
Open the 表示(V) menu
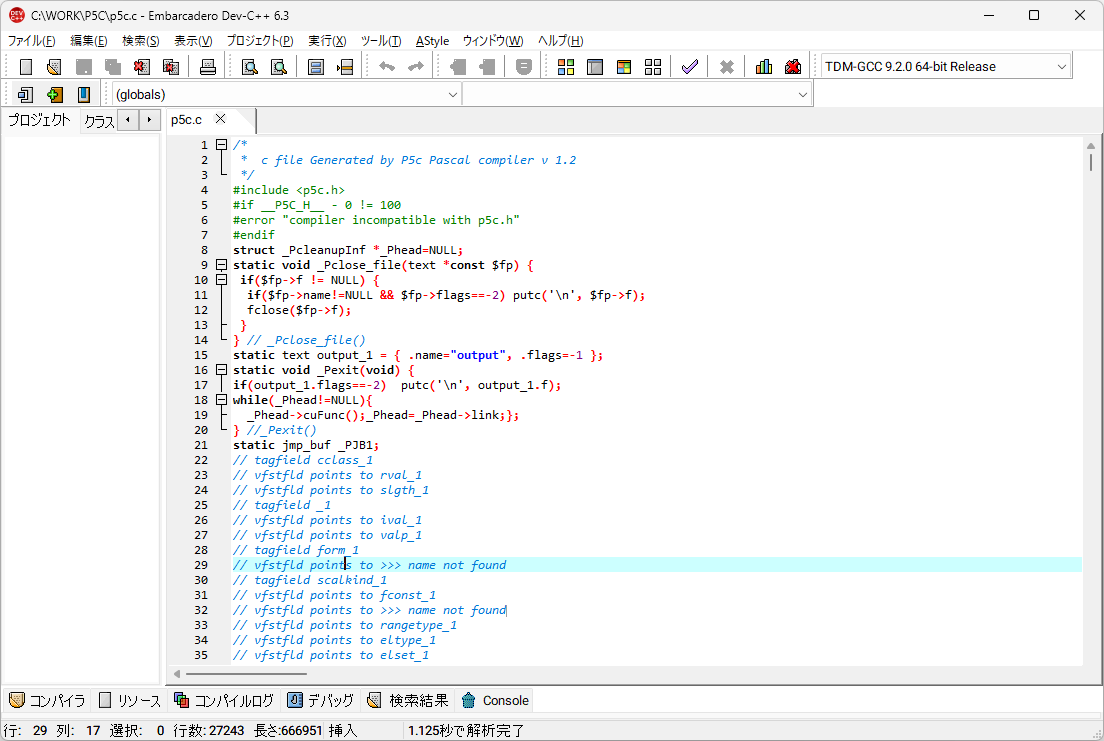pyautogui.click(x=193, y=41)
